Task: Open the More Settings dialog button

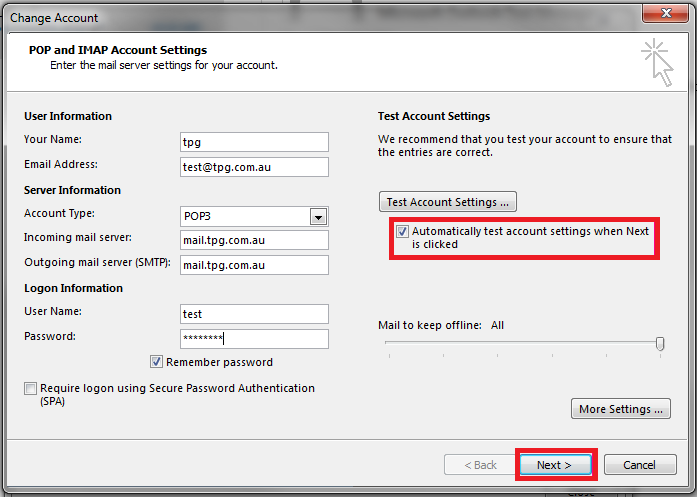Action: click(x=621, y=409)
